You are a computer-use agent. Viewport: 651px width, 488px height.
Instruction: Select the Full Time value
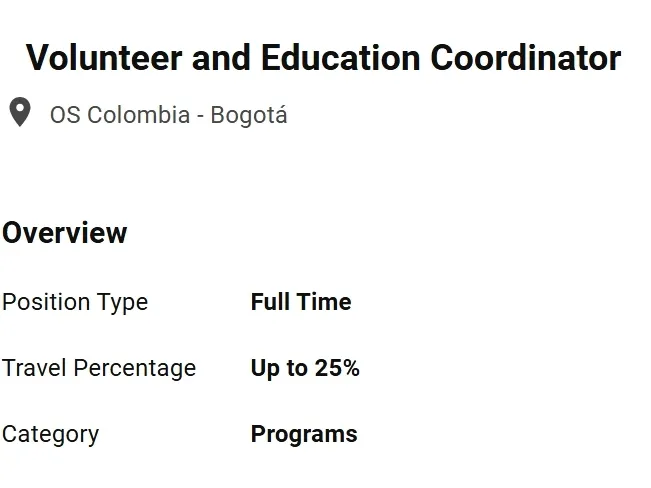click(x=301, y=302)
